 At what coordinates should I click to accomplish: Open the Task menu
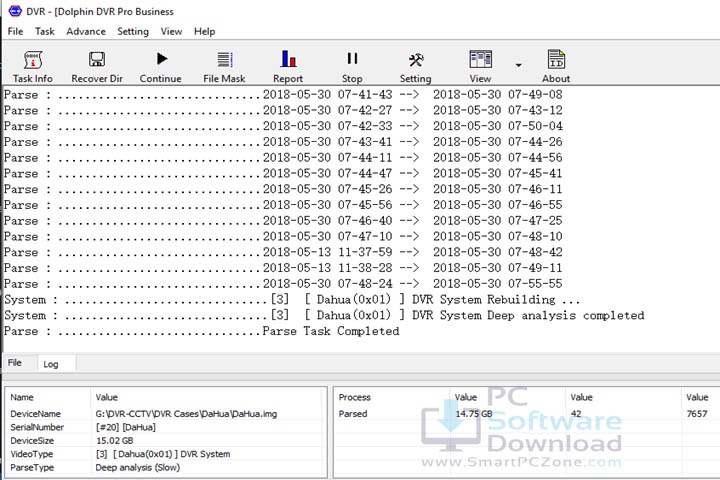click(x=45, y=31)
